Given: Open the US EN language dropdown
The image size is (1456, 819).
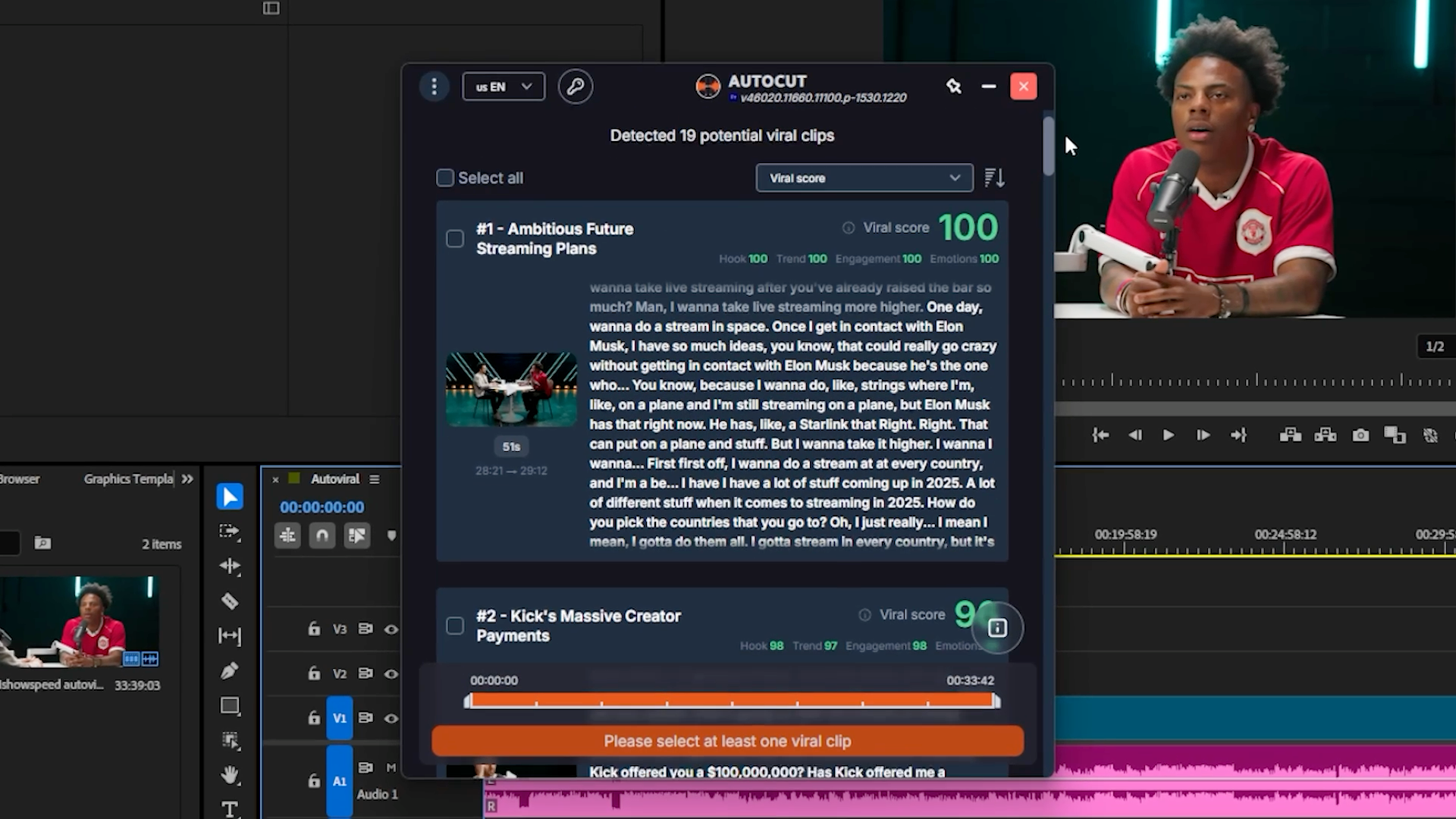Looking at the screenshot, I should (x=504, y=86).
